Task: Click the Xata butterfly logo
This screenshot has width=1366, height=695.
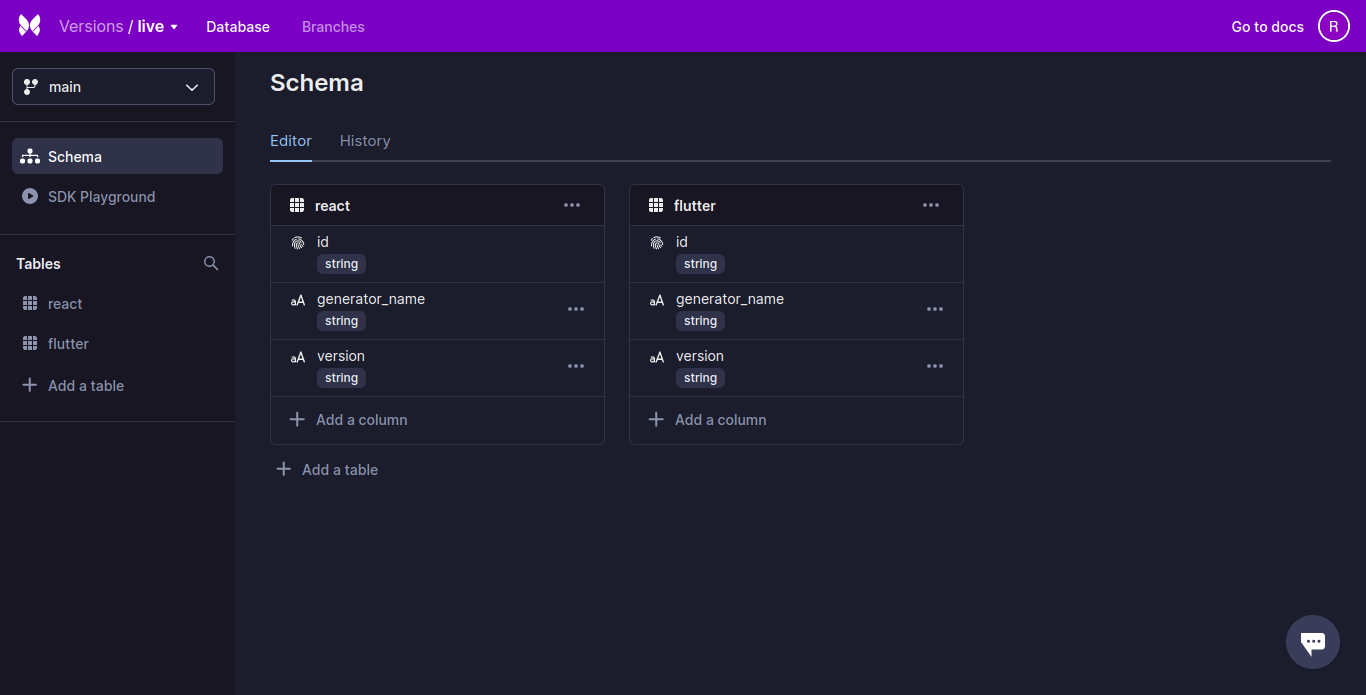Action: click(x=29, y=26)
